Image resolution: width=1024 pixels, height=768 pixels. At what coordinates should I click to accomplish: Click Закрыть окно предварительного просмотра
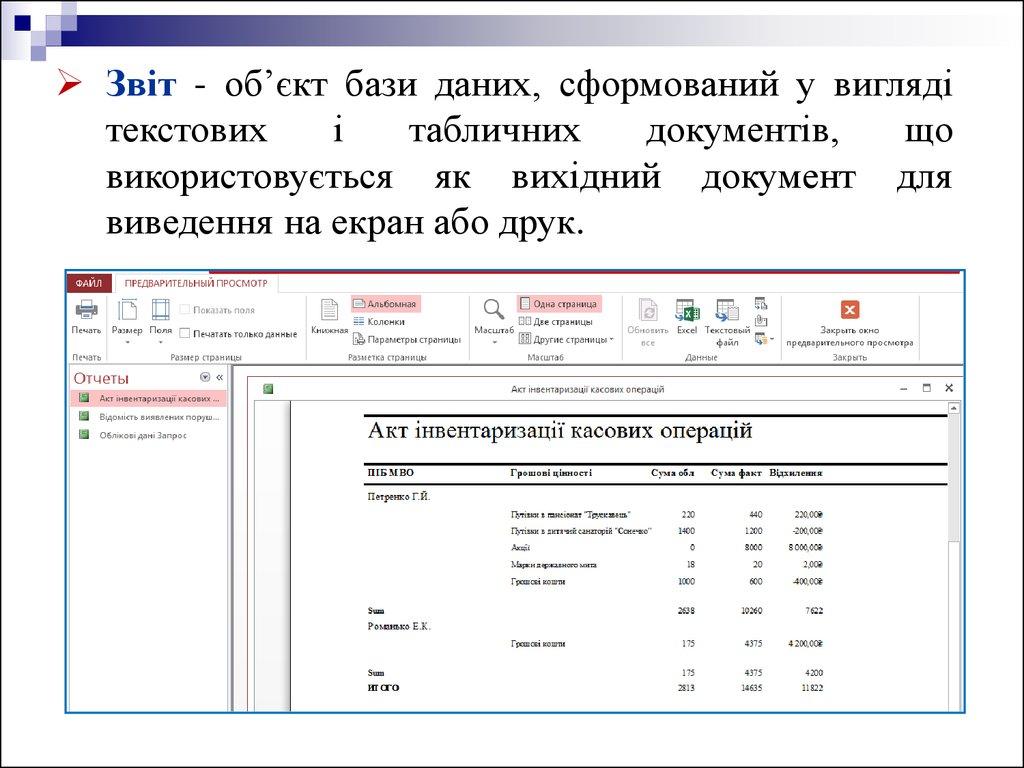tap(849, 319)
